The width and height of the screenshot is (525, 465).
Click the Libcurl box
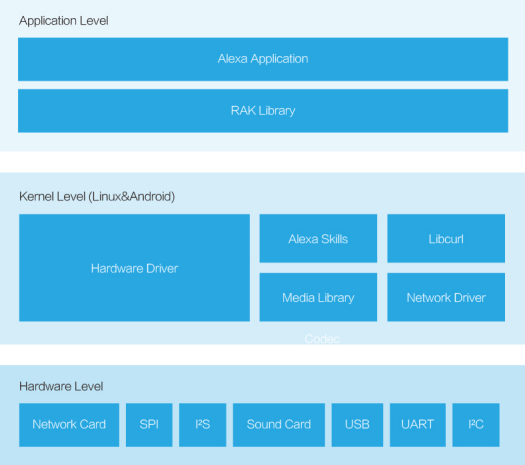pyautogui.click(x=446, y=238)
